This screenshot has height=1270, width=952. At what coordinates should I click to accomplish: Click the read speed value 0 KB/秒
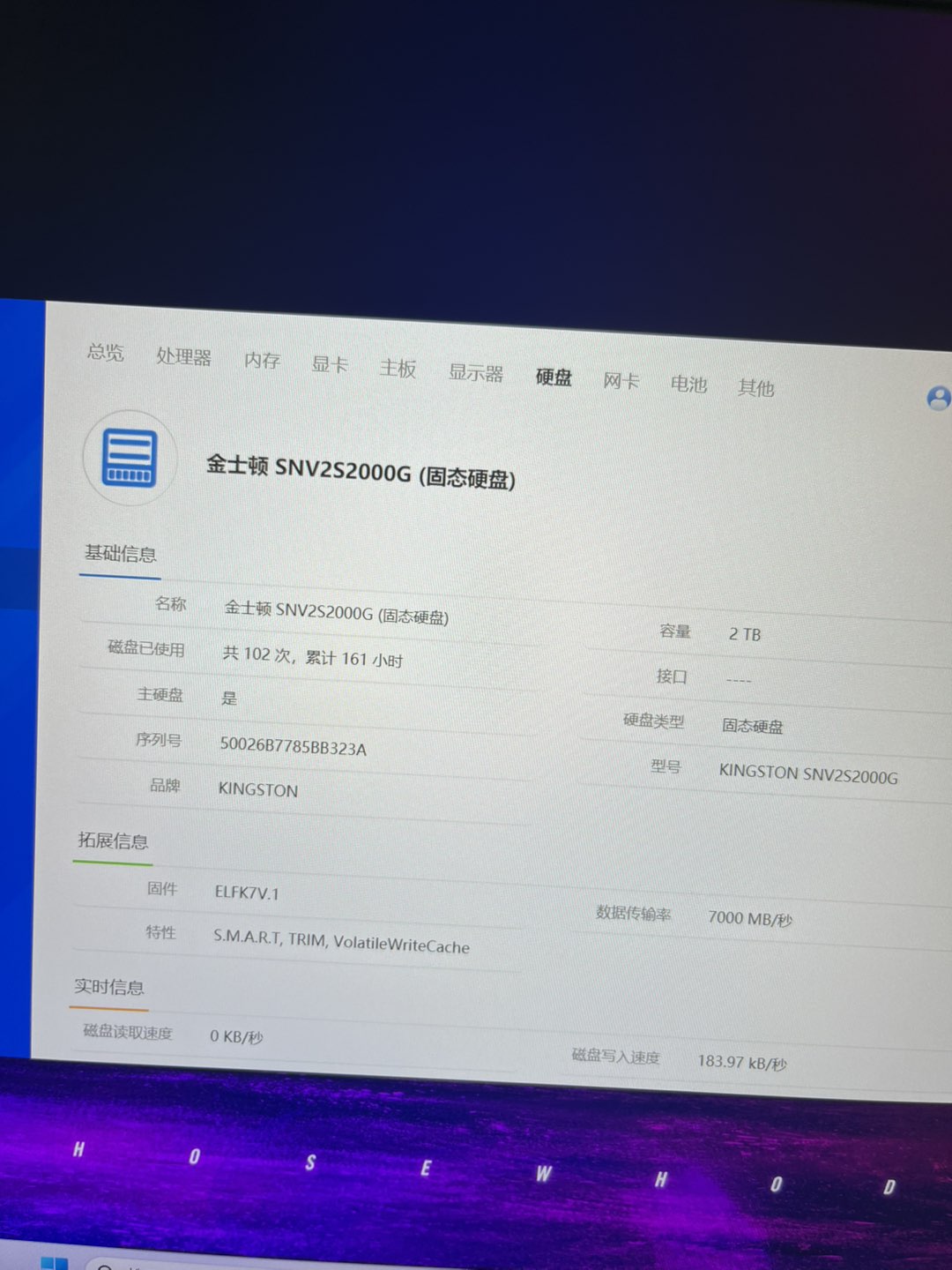(236, 1036)
